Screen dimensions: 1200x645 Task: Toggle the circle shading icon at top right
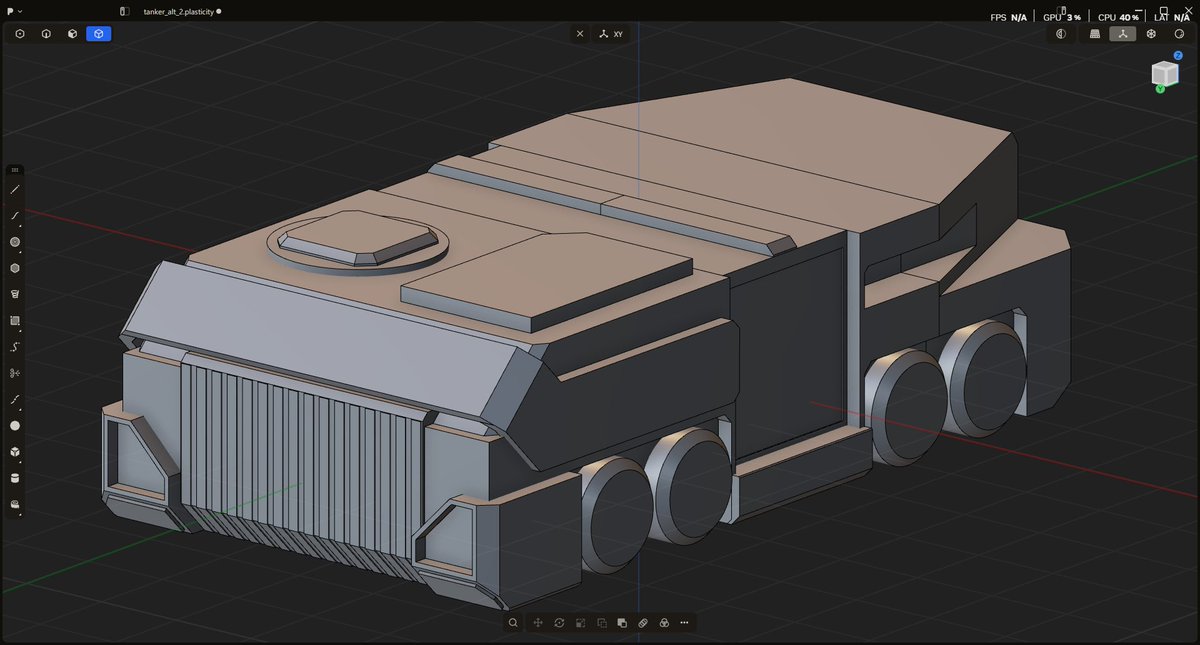point(1179,33)
